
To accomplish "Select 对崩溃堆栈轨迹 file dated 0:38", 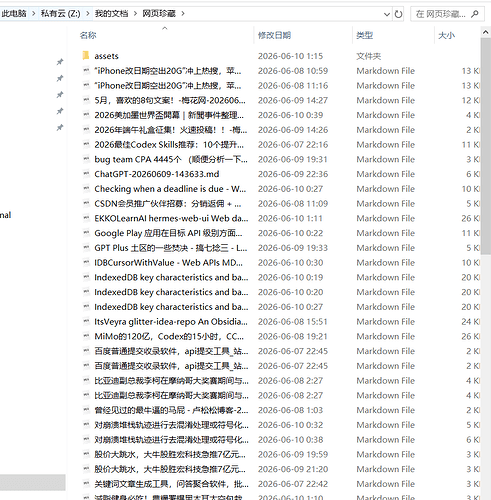I will click(171, 439).
